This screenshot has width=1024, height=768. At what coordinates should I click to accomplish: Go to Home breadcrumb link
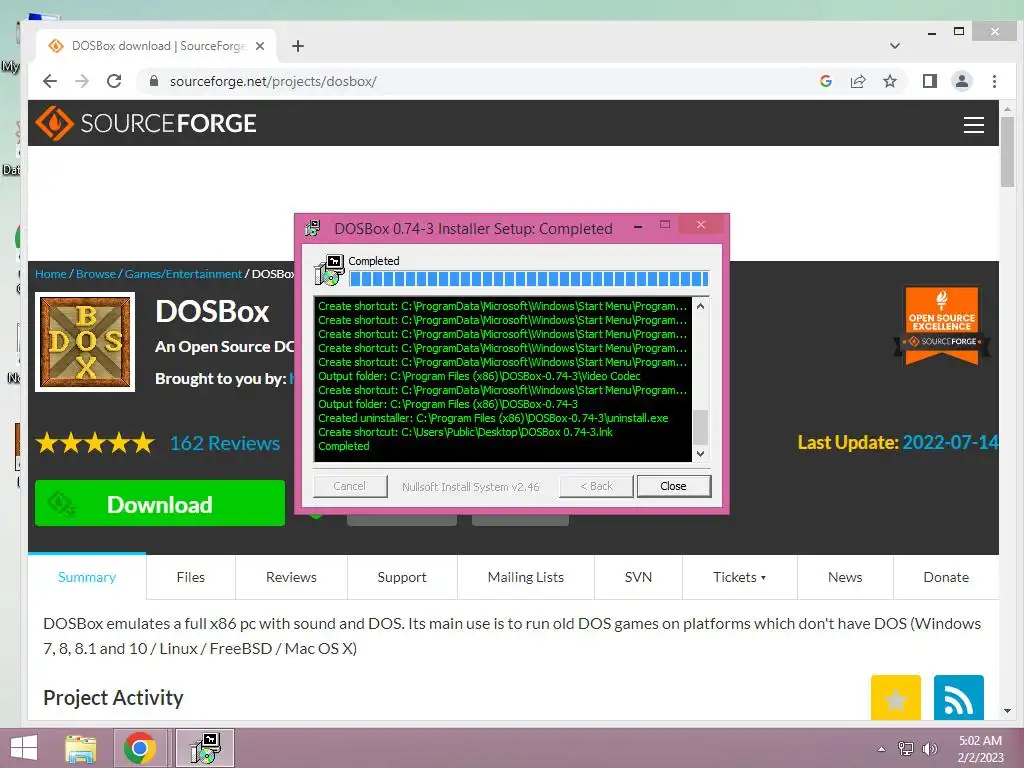(x=50, y=274)
